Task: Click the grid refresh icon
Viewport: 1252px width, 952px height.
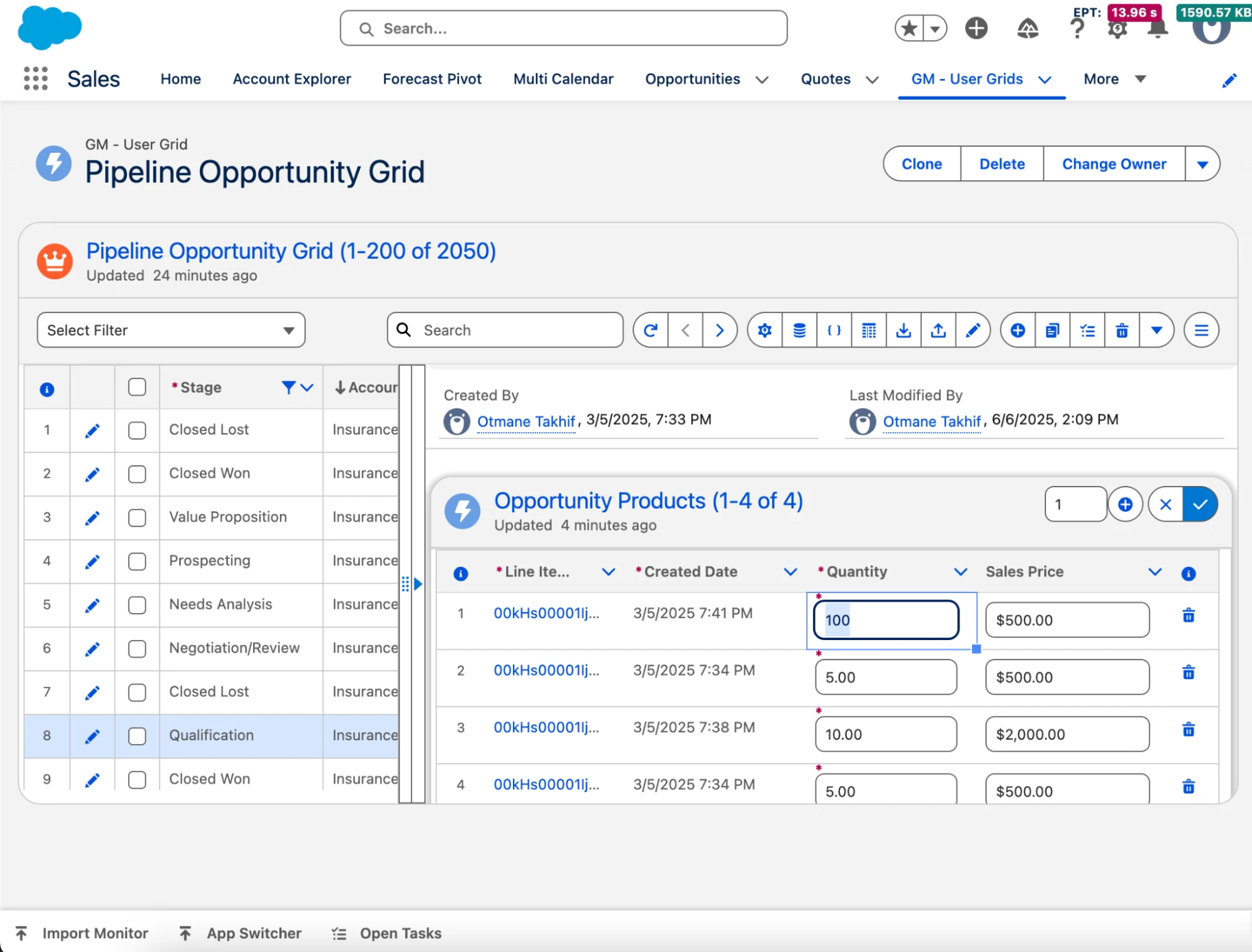Action: click(651, 330)
